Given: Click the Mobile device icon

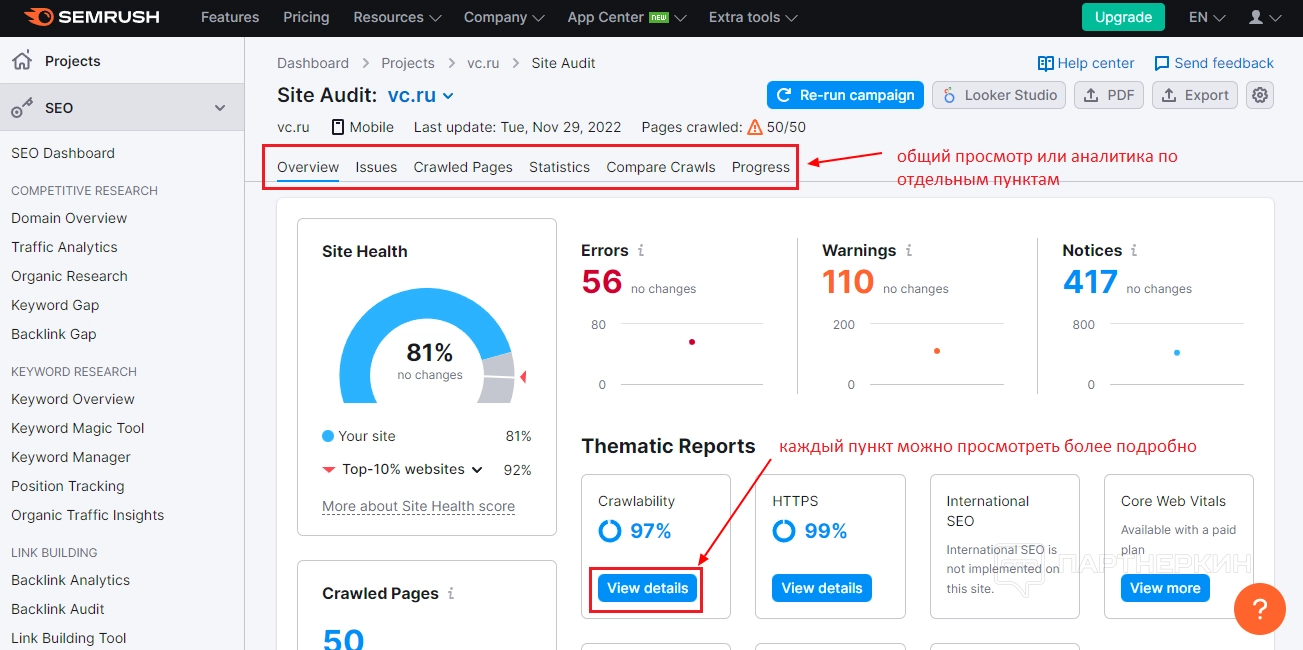Looking at the screenshot, I should tap(338, 127).
